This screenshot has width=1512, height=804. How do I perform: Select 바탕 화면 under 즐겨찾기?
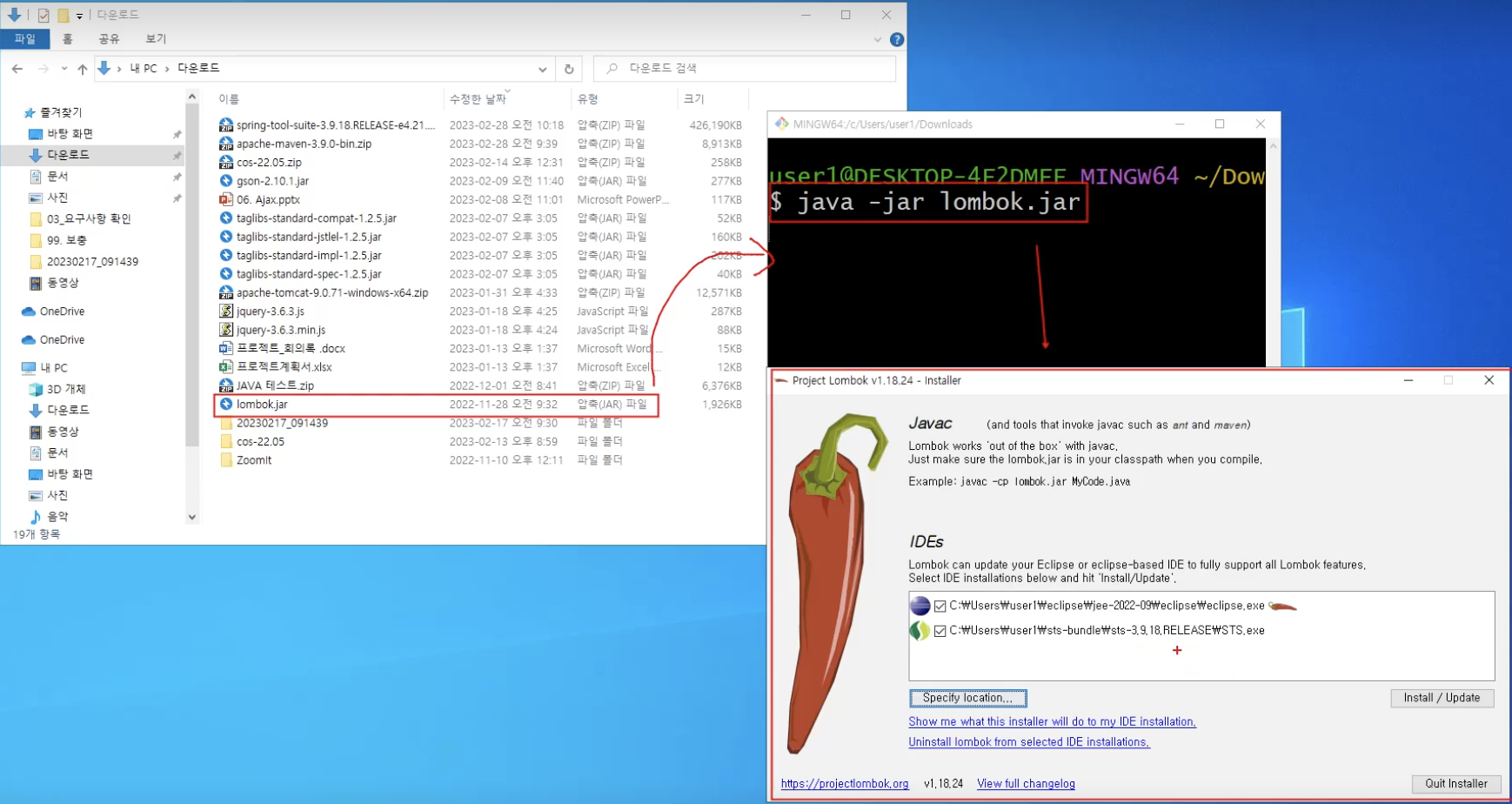70,134
